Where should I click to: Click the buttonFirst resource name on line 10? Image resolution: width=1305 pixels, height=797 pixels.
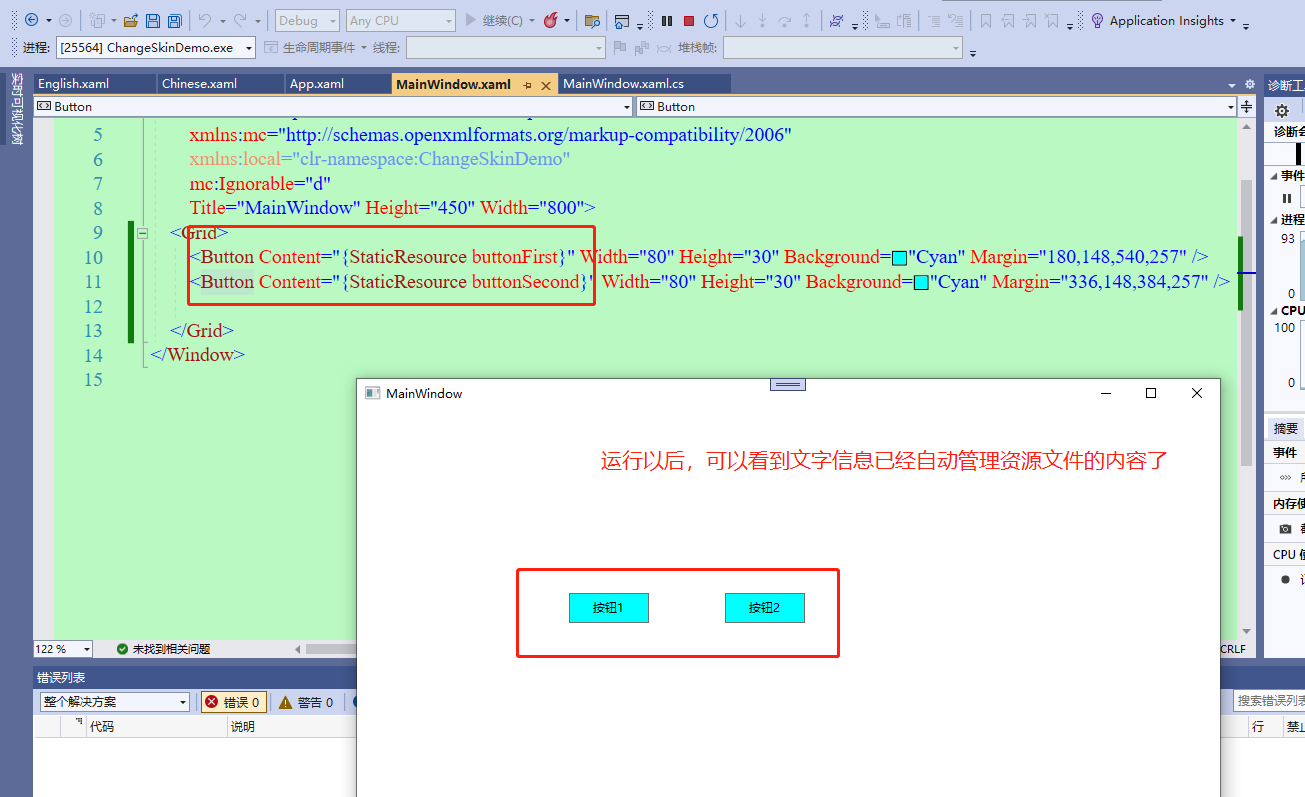coord(515,257)
